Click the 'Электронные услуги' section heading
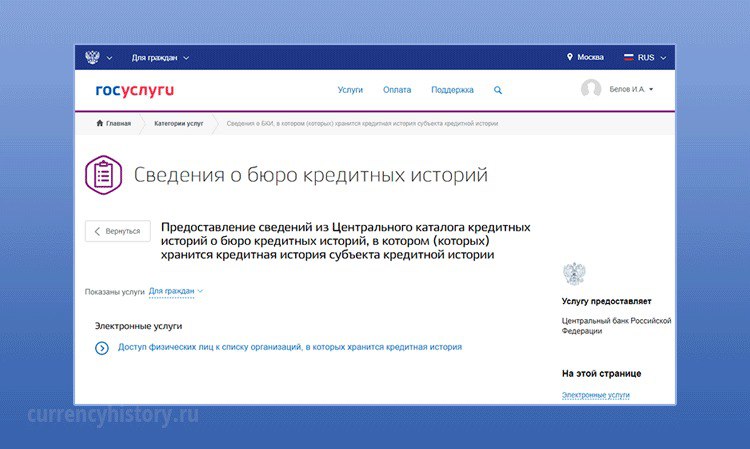This screenshot has height=449, width=750. (138, 326)
